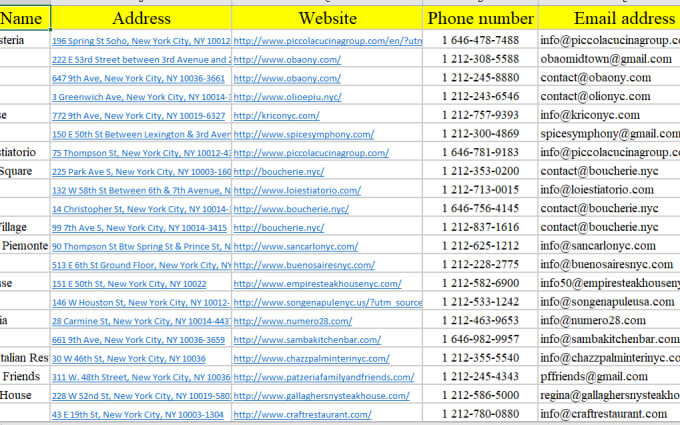Open the 311 W. 48th Street address link
680x425 pixels.
(x=141, y=377)
